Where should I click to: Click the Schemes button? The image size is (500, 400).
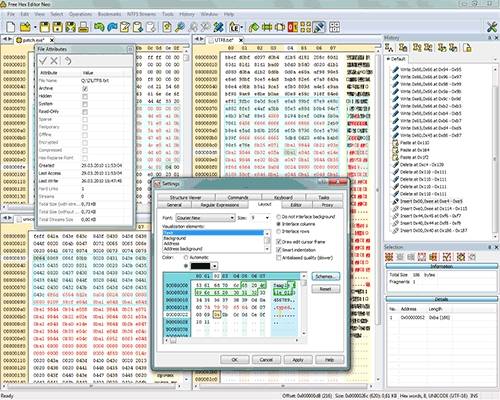point(325,276)
